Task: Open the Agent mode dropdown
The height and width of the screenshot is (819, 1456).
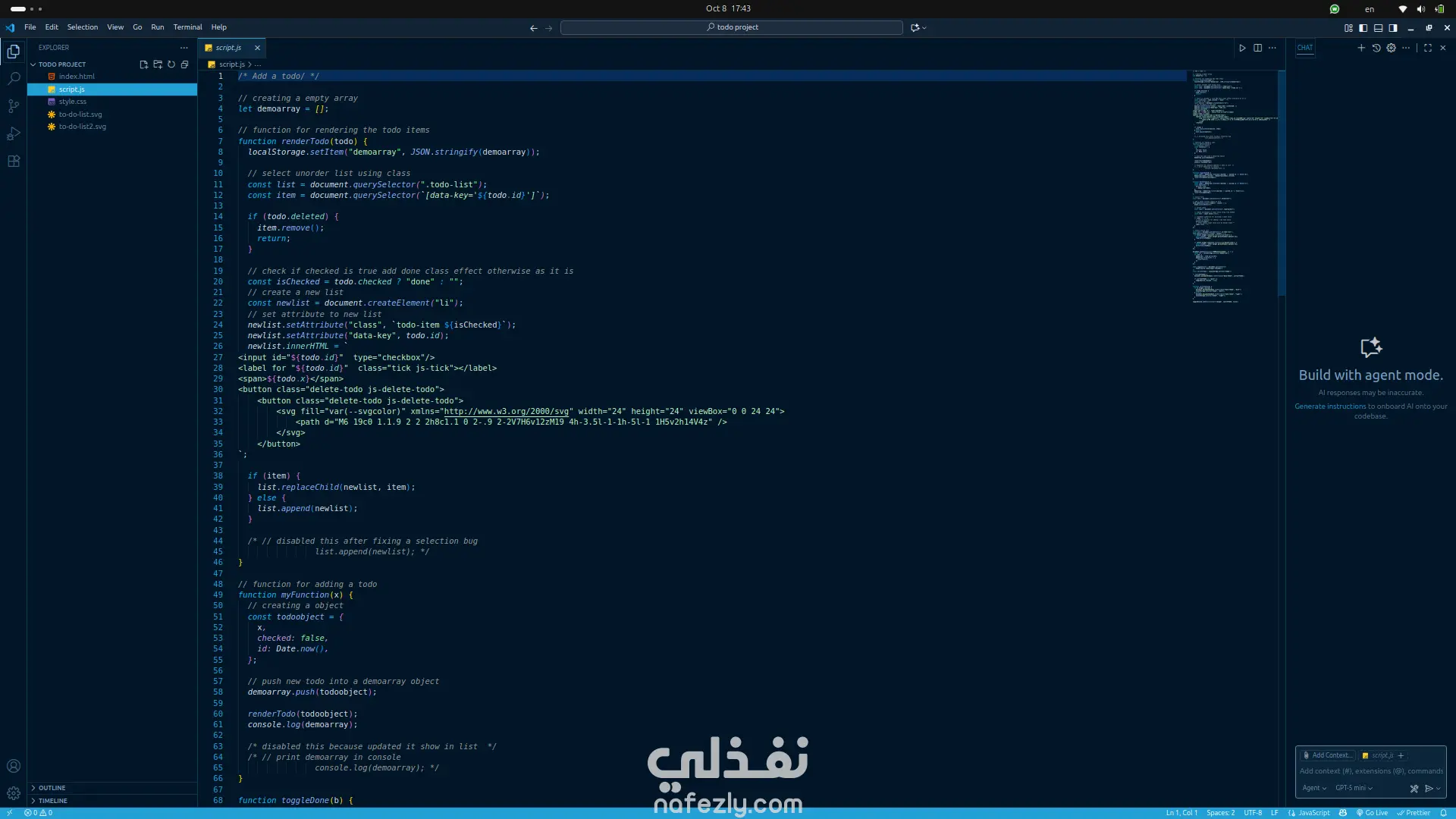Action: pos(1314,789)
